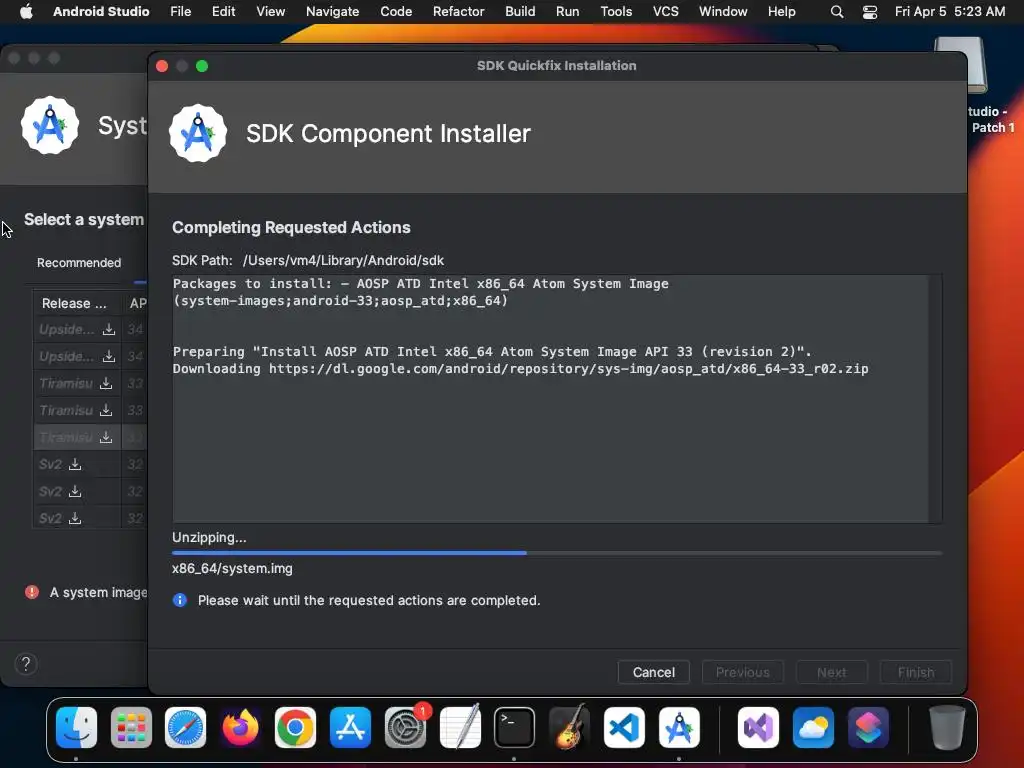Select the Recommended tab
1024x768 pixels.
(x=79, y=263)
